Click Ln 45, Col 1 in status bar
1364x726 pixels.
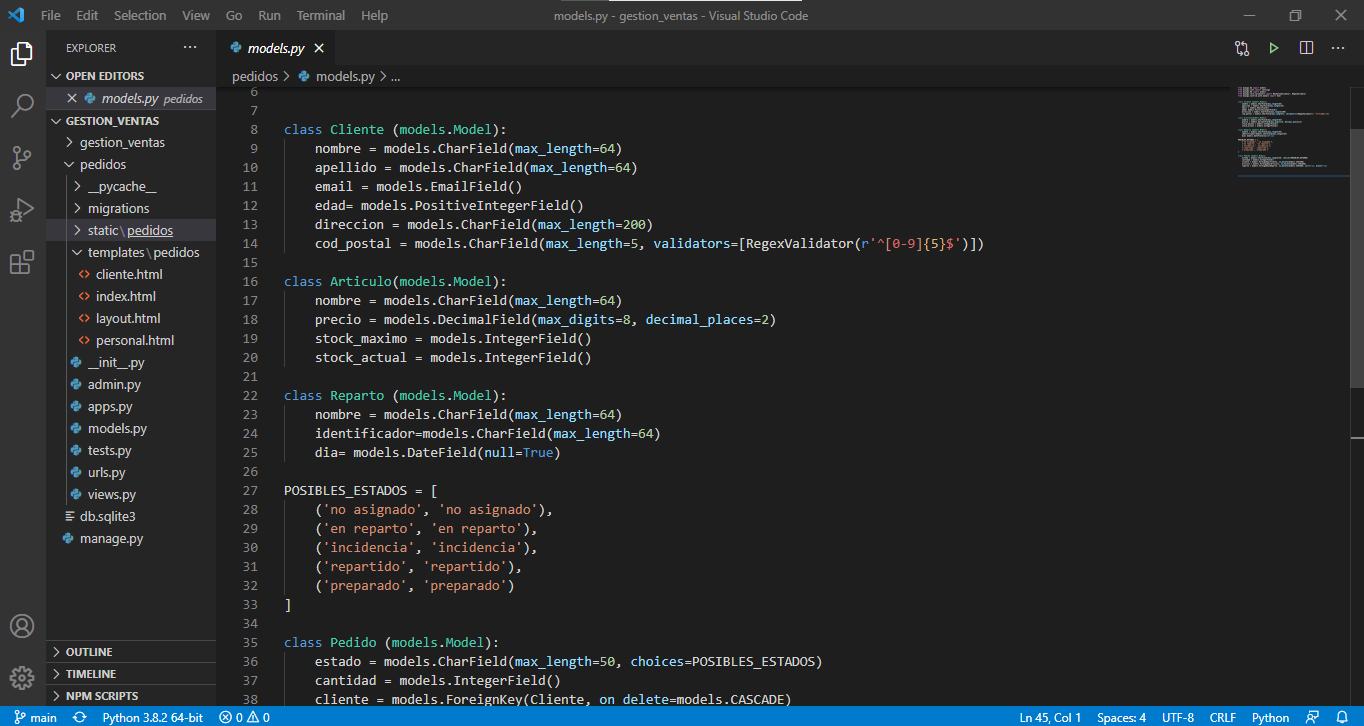click(x=1050, y=718)
